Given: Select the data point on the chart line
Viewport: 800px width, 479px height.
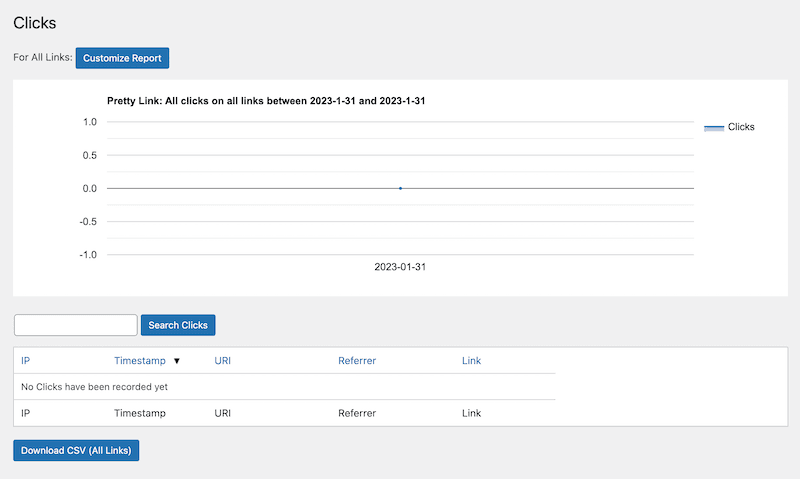Looking at the screenshot, I should coord(400,188).
